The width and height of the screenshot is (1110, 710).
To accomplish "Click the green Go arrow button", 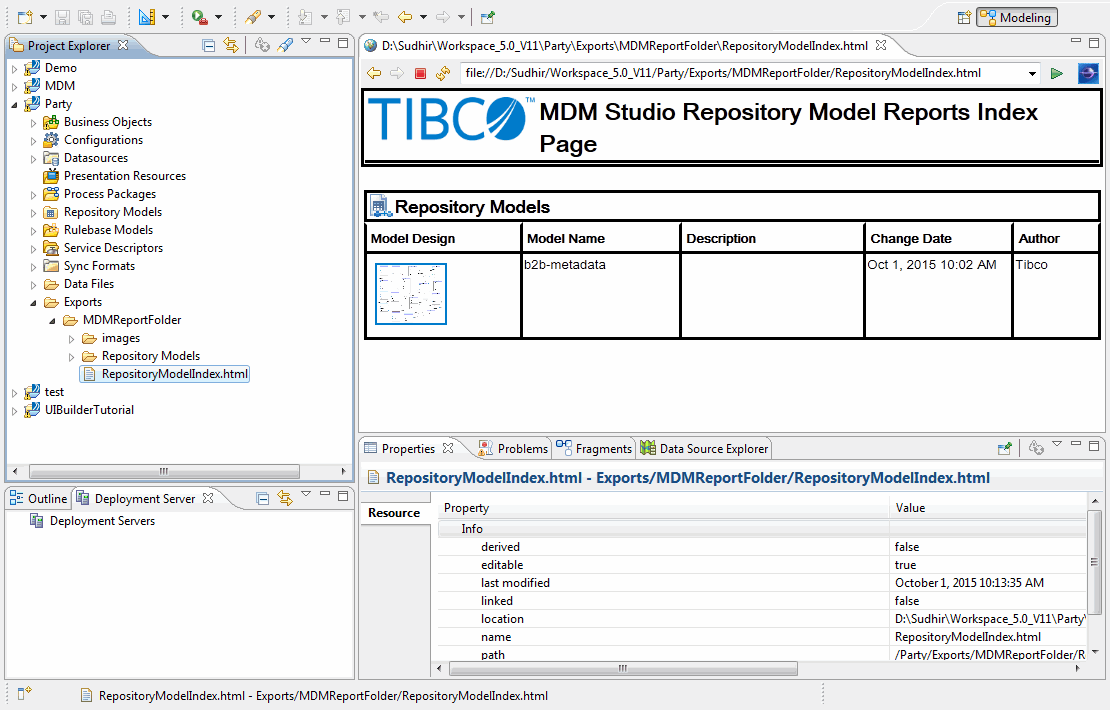I will 1057,74.
